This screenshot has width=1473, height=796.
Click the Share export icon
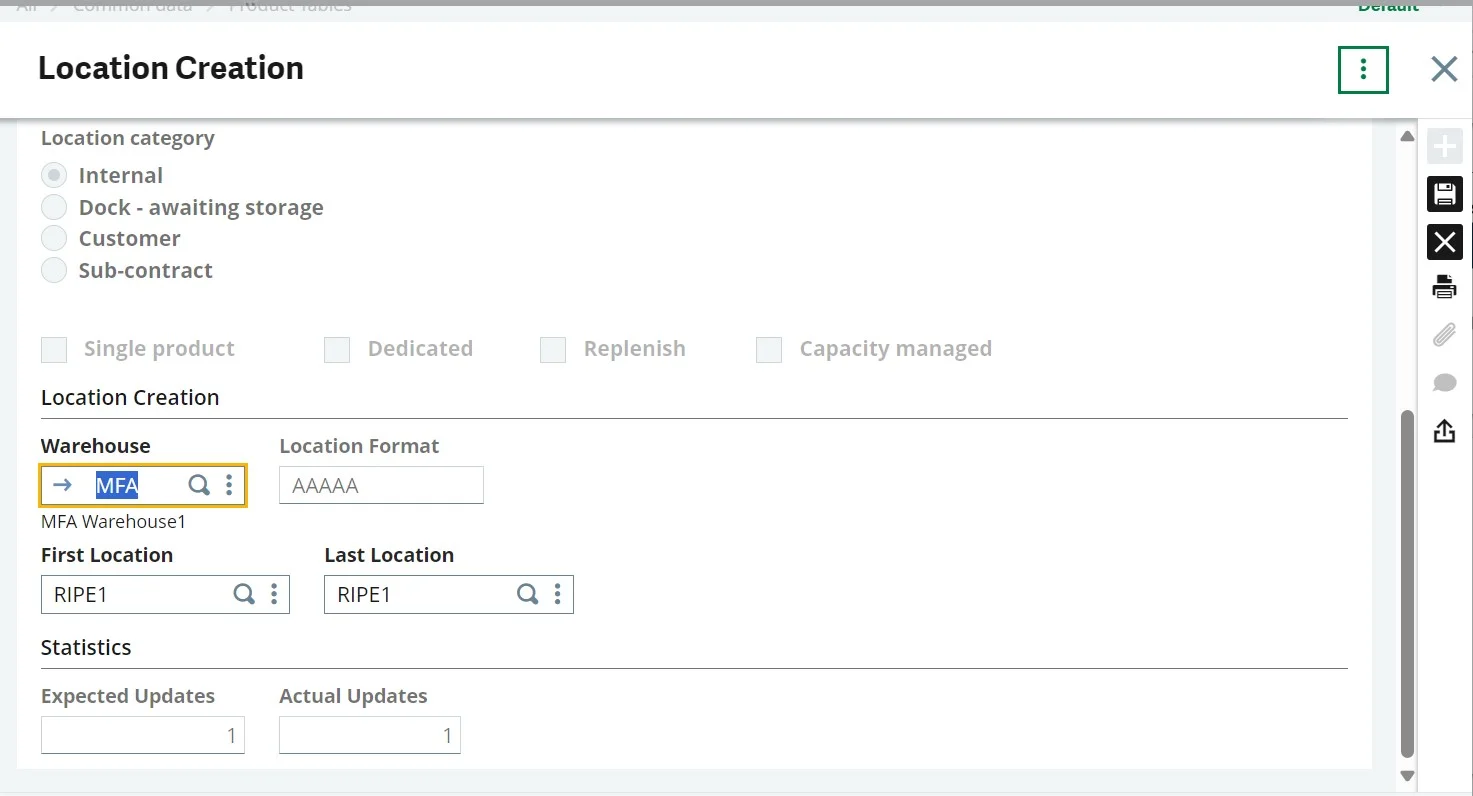pos(1444,430)
